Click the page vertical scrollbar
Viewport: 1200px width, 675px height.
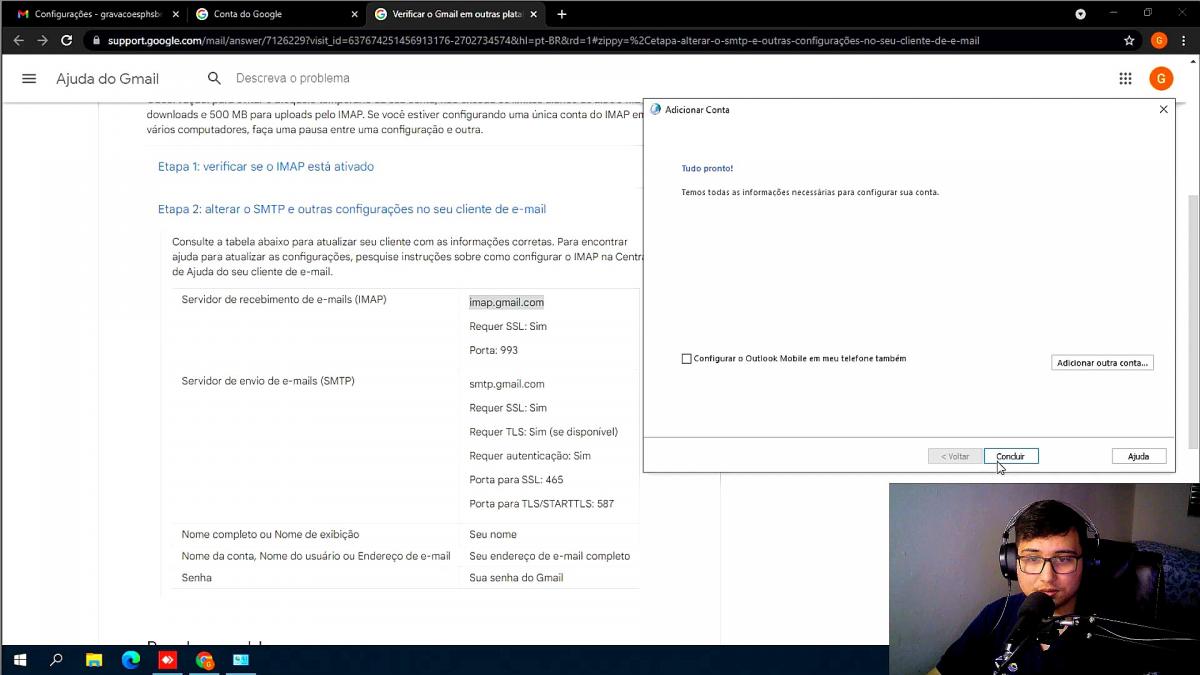pos(1193,320)
